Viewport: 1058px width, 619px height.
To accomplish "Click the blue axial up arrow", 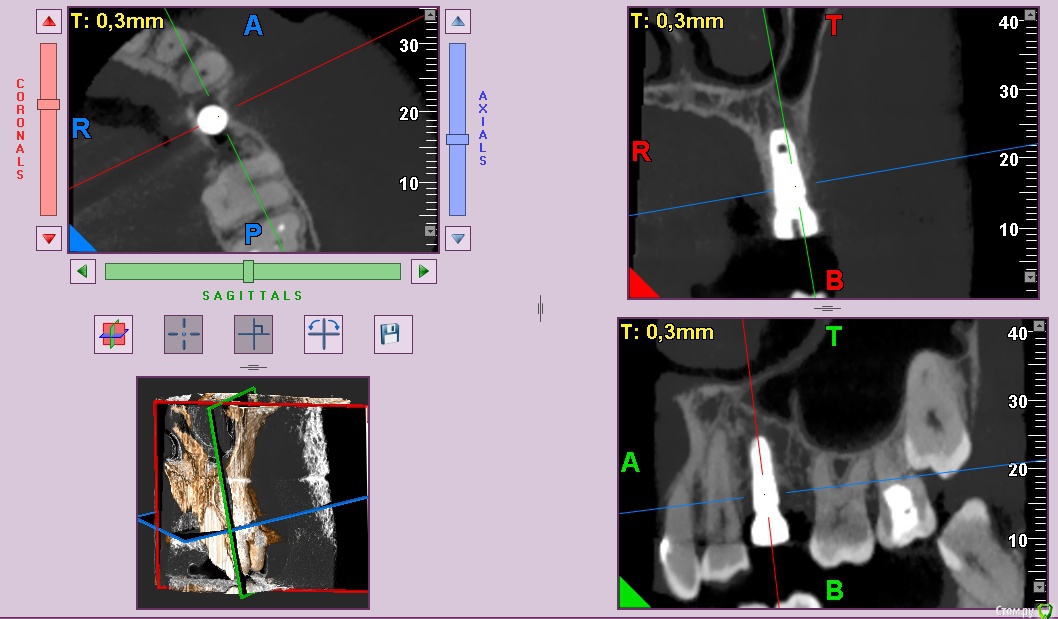I will [x=458, y=21].
